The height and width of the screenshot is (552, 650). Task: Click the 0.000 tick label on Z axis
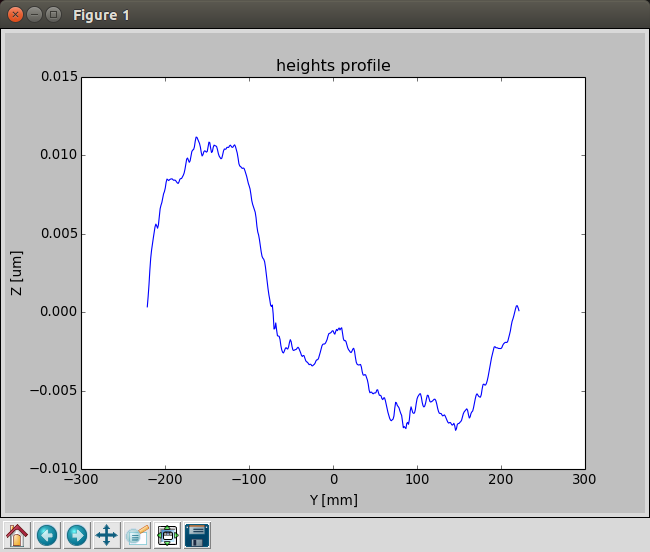click(54, 312)
